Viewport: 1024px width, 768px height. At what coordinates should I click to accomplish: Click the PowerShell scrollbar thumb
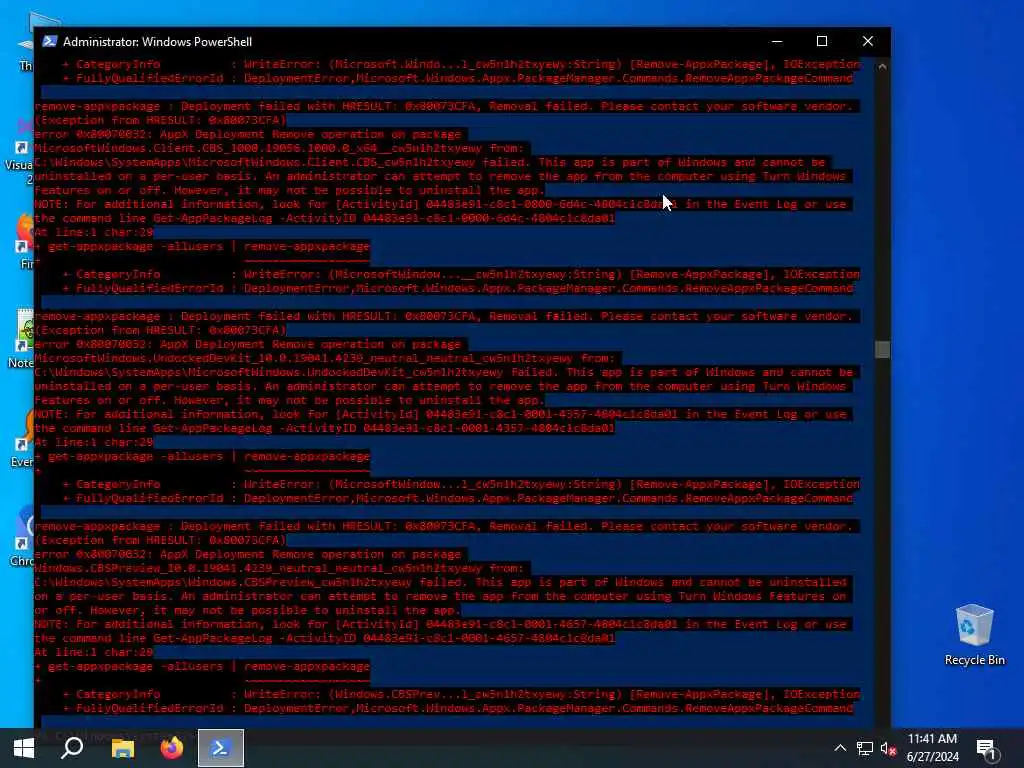pyautogui.click(x=882, y=349)
